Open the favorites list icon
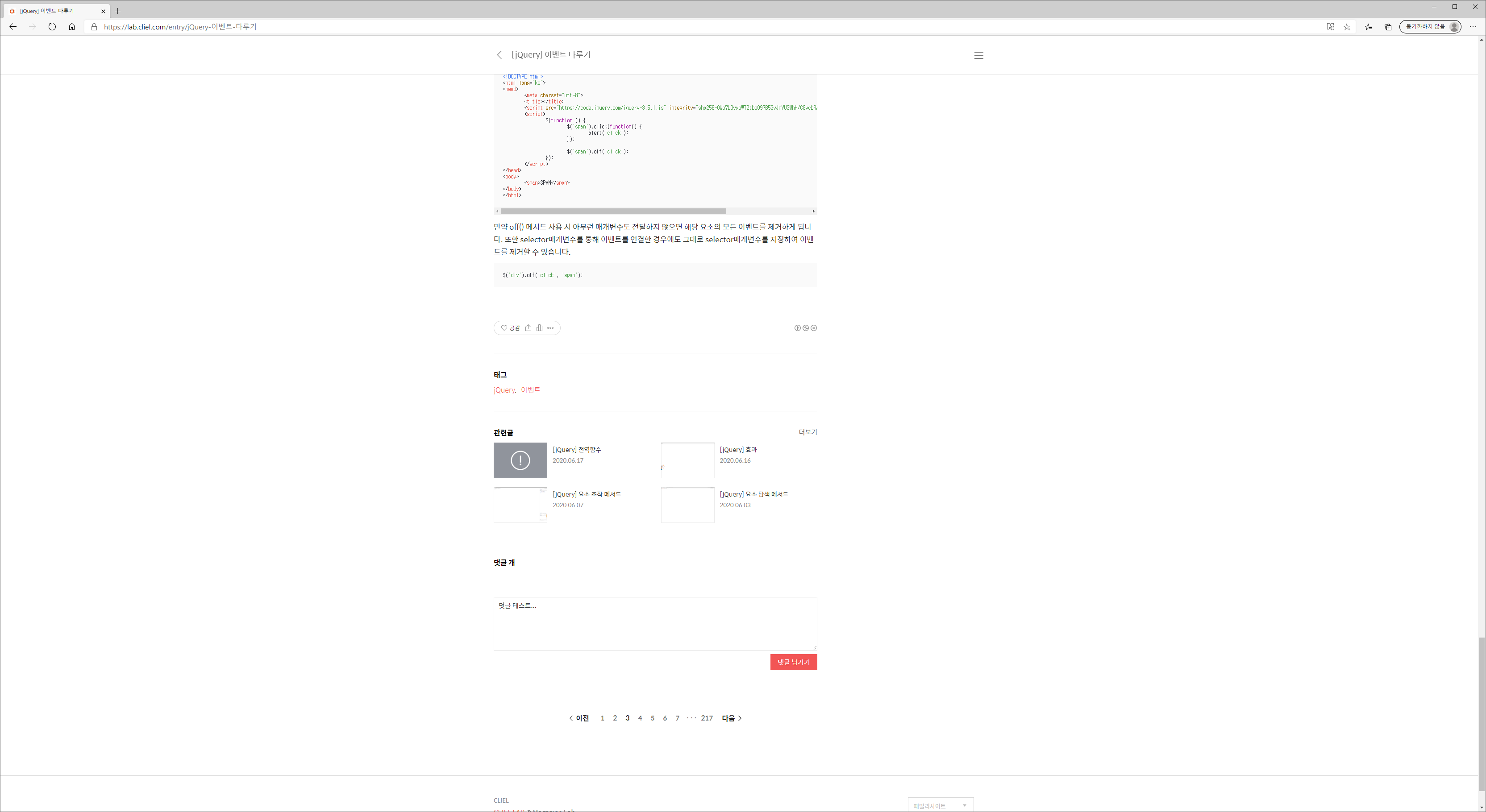This screenshot has height=812, width=1486. [x=1368, y=26]
